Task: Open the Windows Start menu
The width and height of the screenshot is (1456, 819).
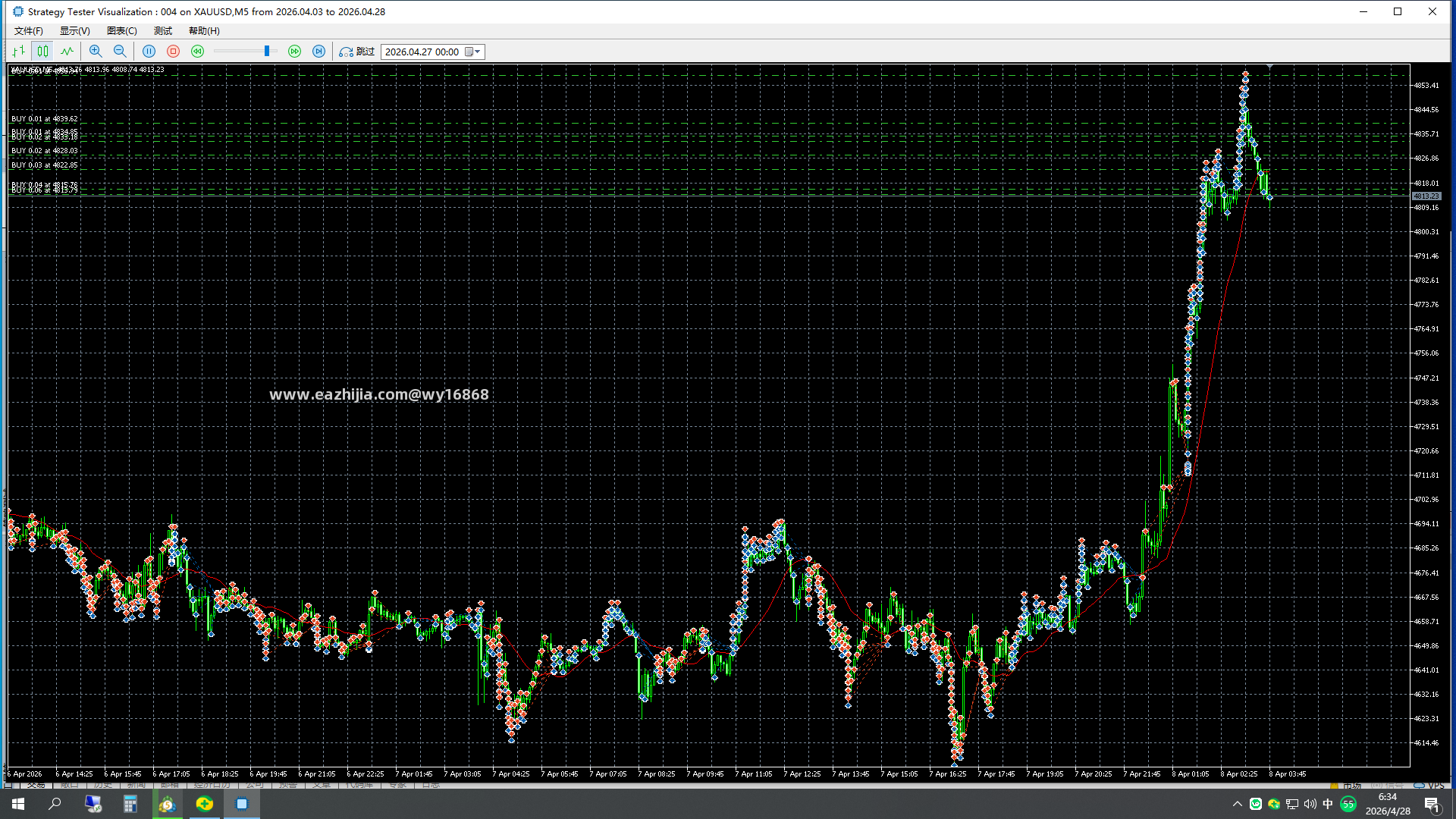Action: pos(18,804)
